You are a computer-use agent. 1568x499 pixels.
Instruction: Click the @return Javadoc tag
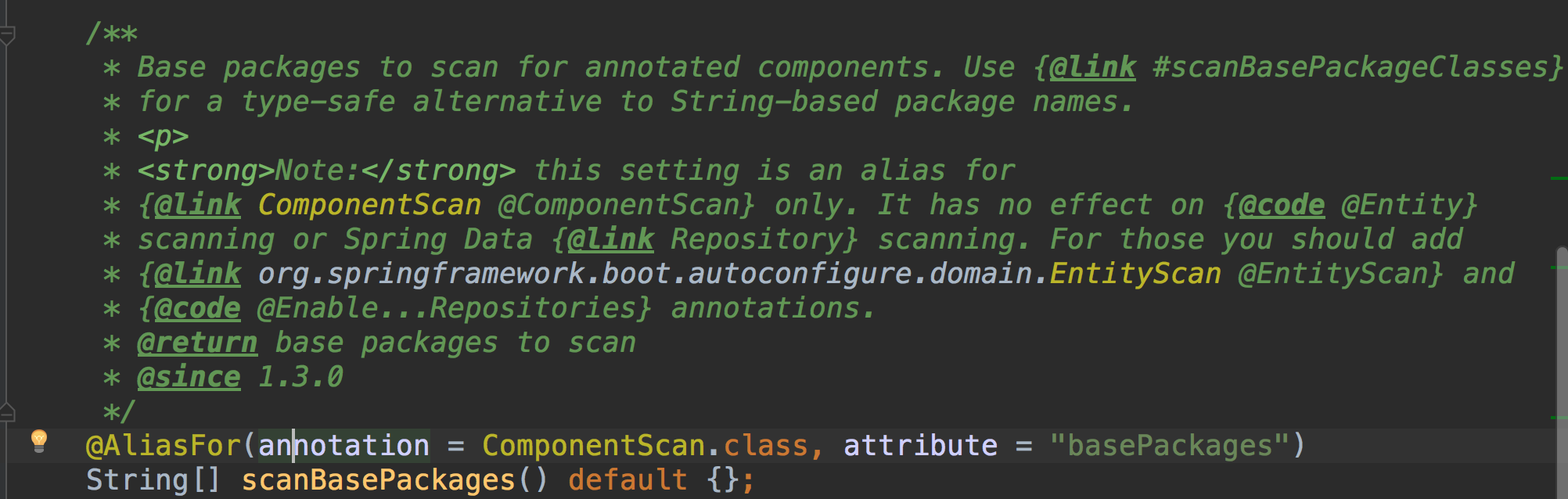coord(197,343)
